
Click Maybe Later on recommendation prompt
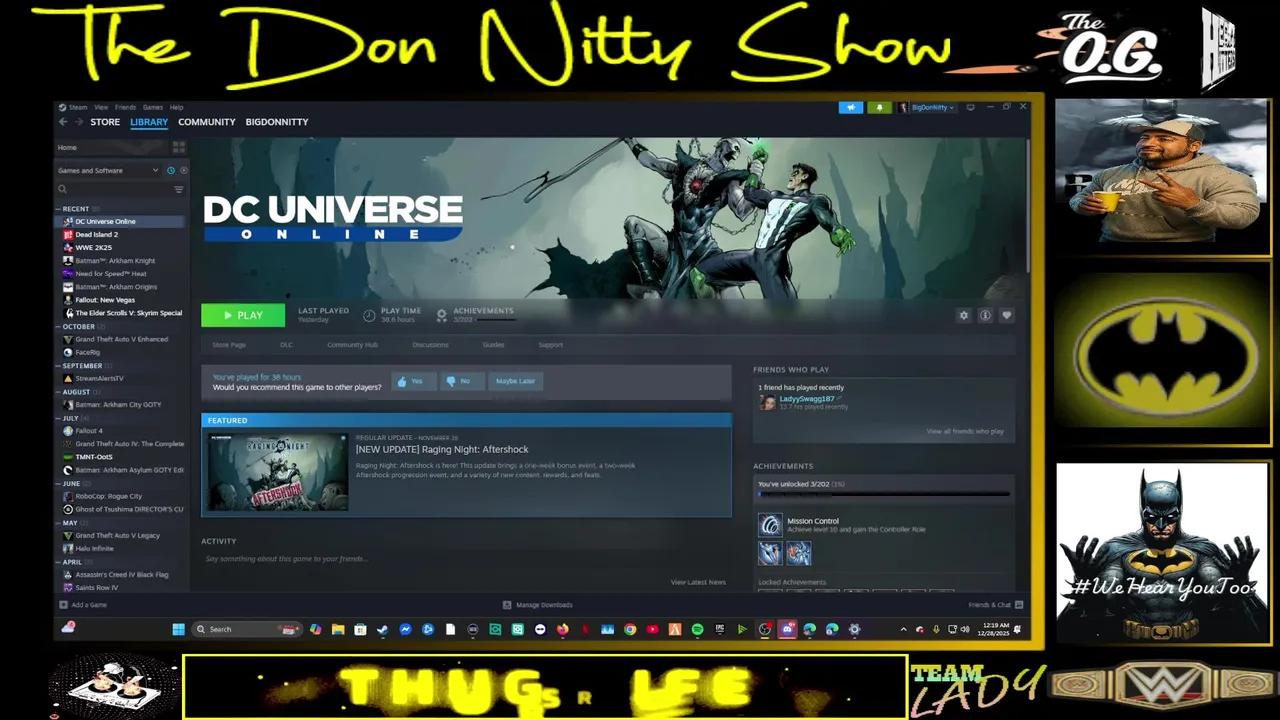[x=515, y=381]
